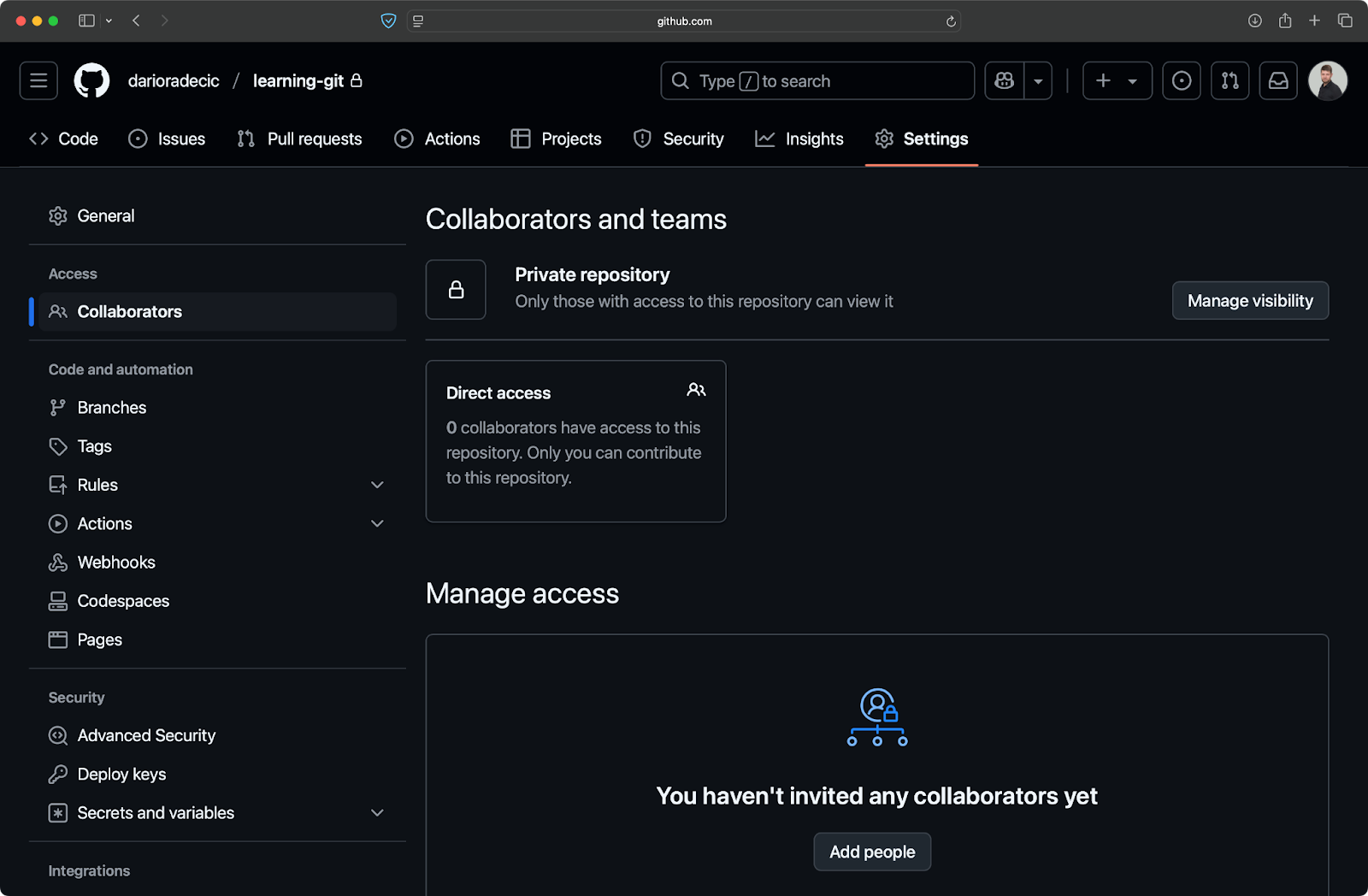
Task: Go back with Safari back arrow
Action: (x=136, y=21)
